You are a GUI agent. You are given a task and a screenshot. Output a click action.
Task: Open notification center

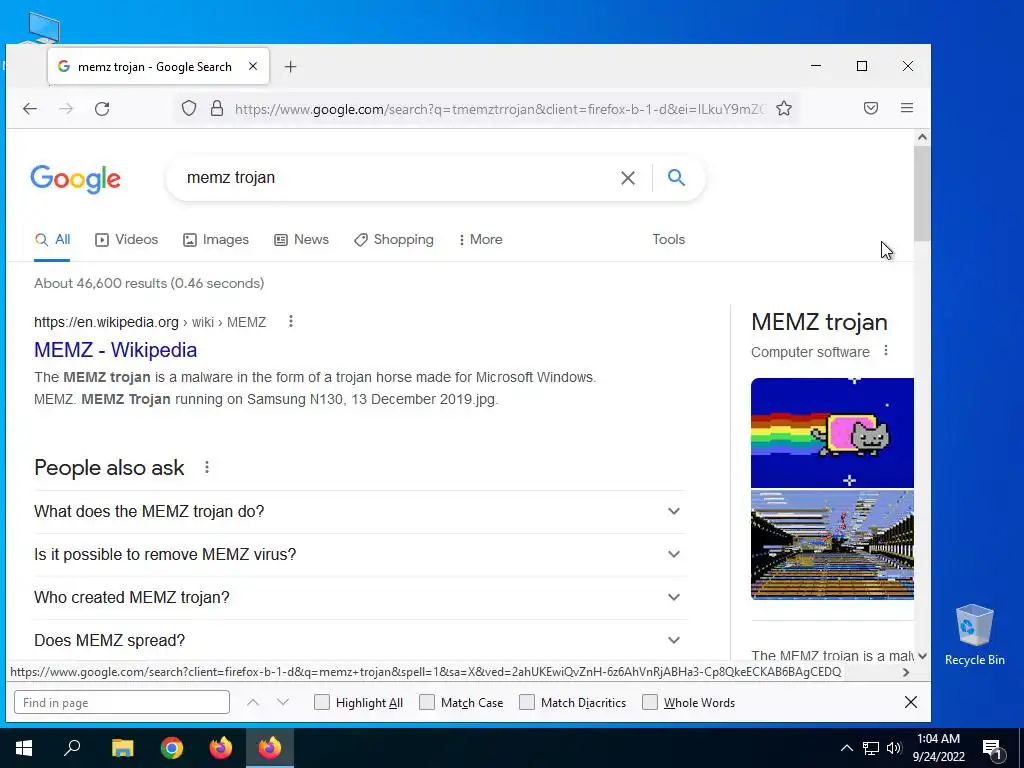[x=993, y=748]
